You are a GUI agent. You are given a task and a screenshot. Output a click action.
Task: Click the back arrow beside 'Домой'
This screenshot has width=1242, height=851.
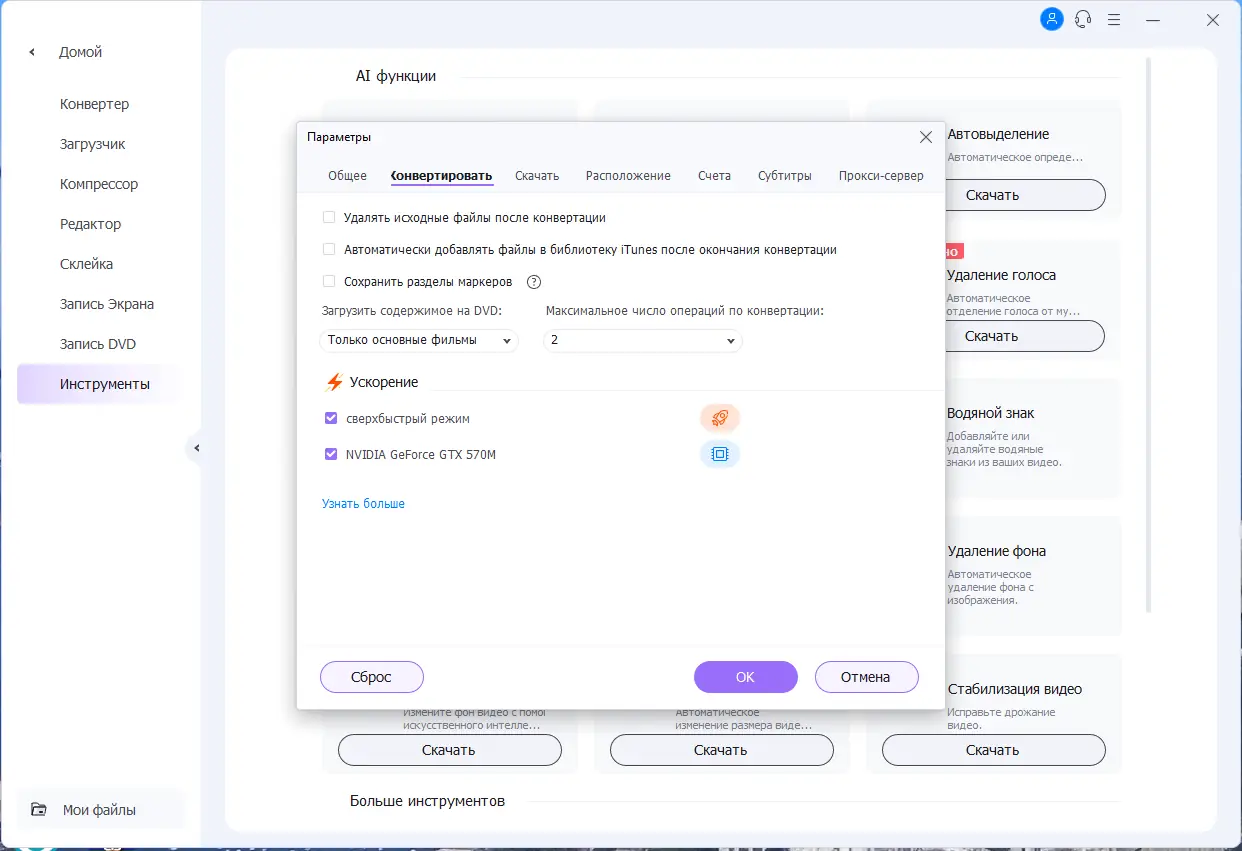30,51
